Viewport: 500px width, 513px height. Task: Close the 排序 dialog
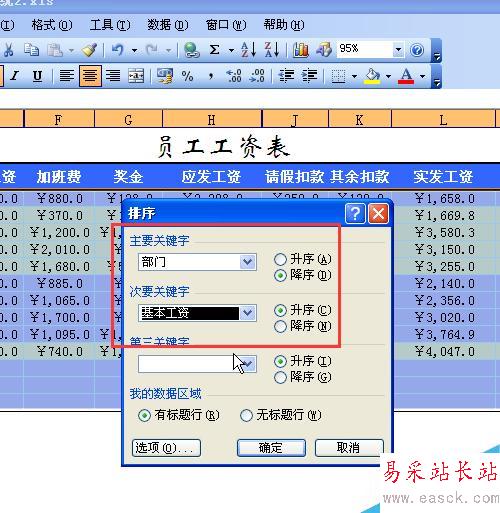pos(378,213)
